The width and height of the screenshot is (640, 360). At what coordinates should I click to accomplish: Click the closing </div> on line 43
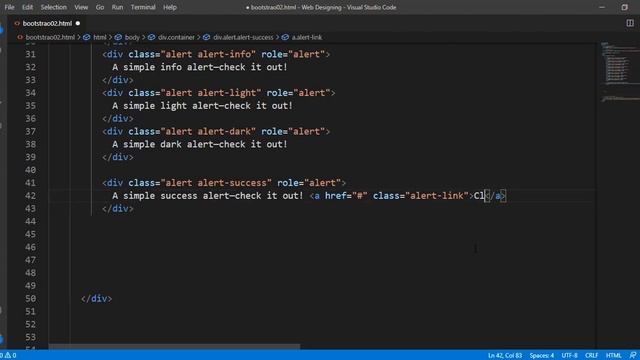point(118,209)
